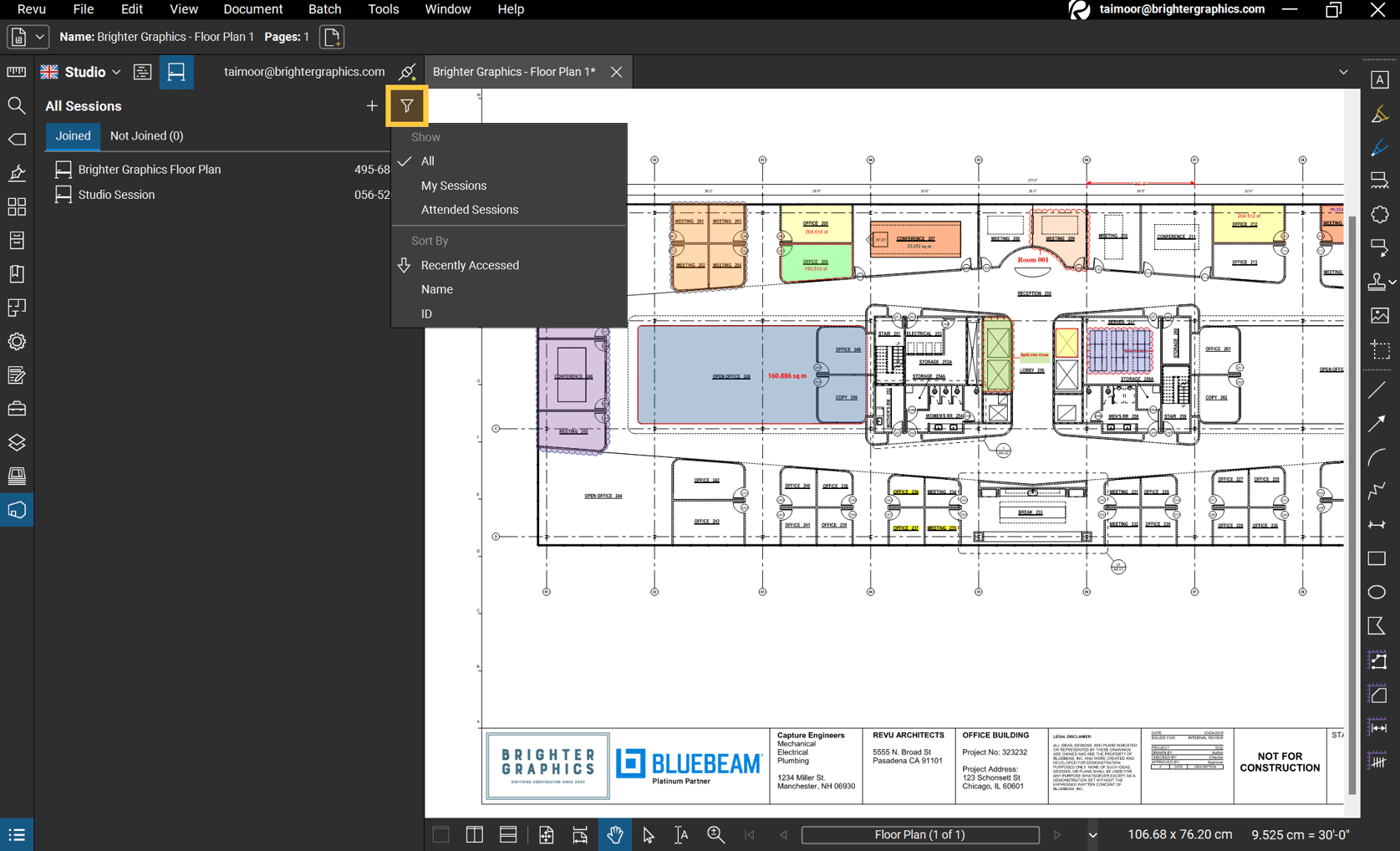Open the Search panel
The height and width of the screenshot is (851, 1400).
click(x=17, y=105)
